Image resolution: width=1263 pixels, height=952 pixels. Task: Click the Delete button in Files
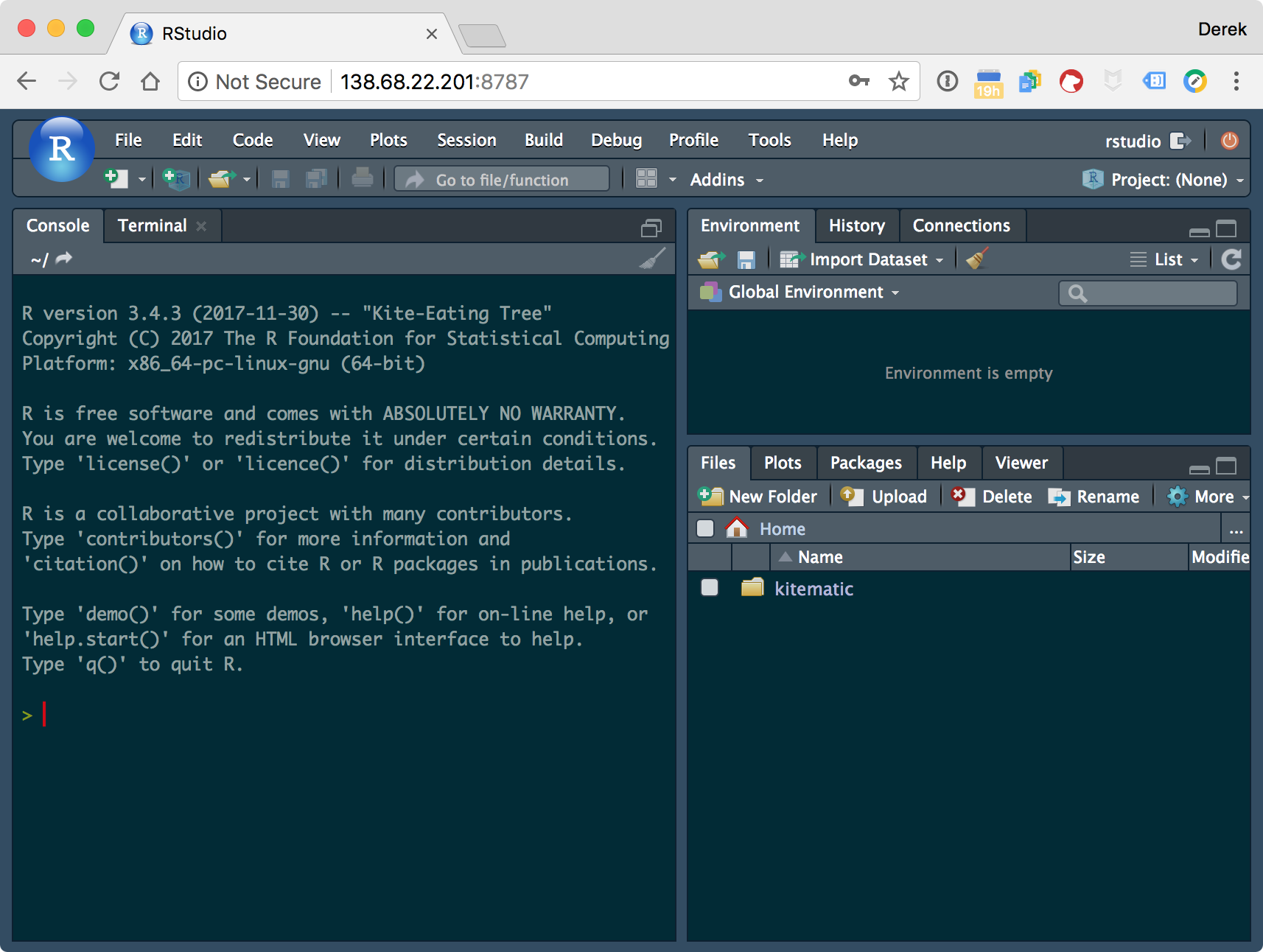991,496
